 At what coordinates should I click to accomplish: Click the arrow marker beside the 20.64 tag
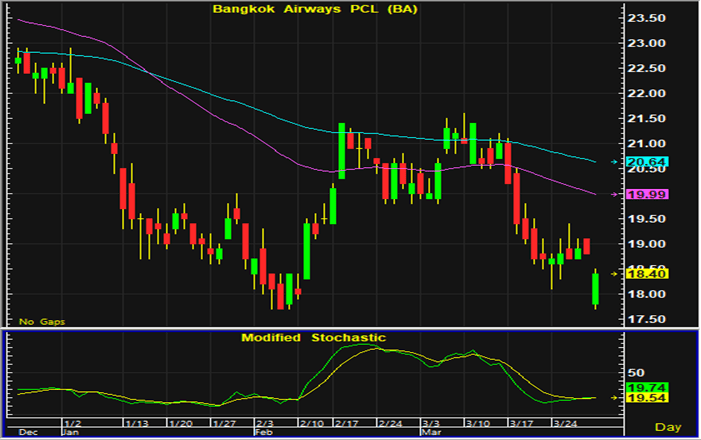pos(613,162)
